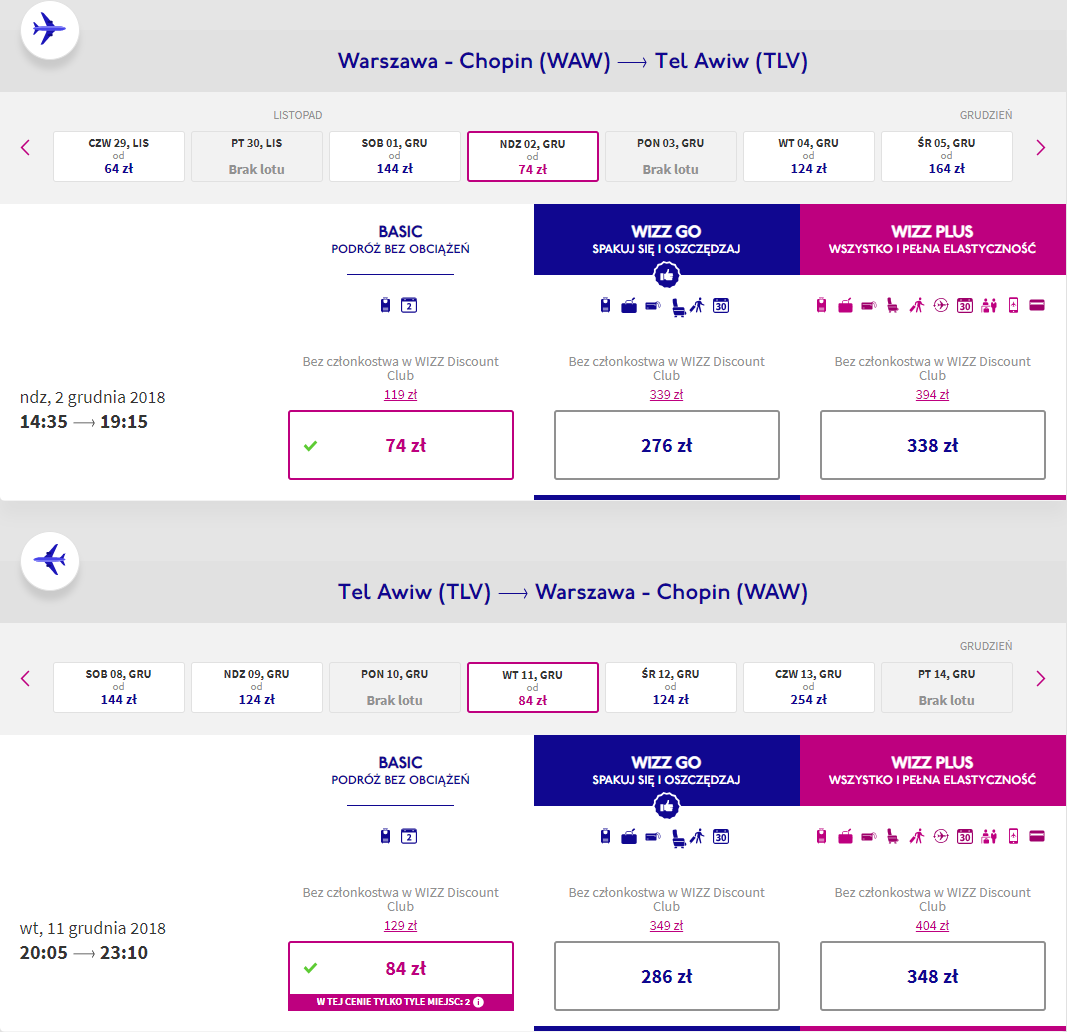Click the calendar '30' icon in return WIZZ GO
The height and width of the screenshot is (1032, 1067).
point(720,837)
